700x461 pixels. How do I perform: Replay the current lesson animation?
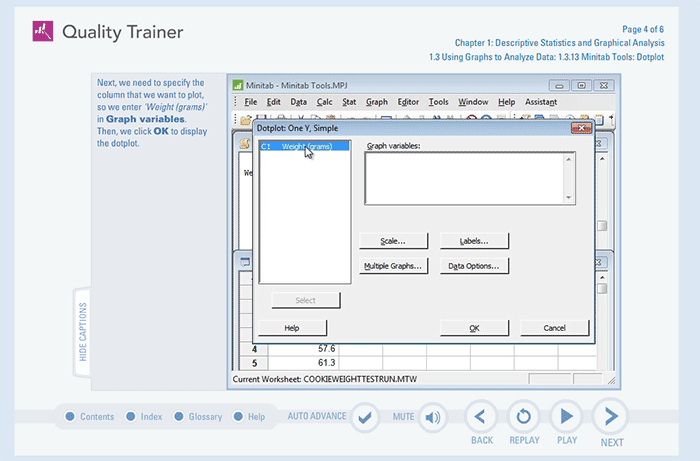[x=524, y=417]
